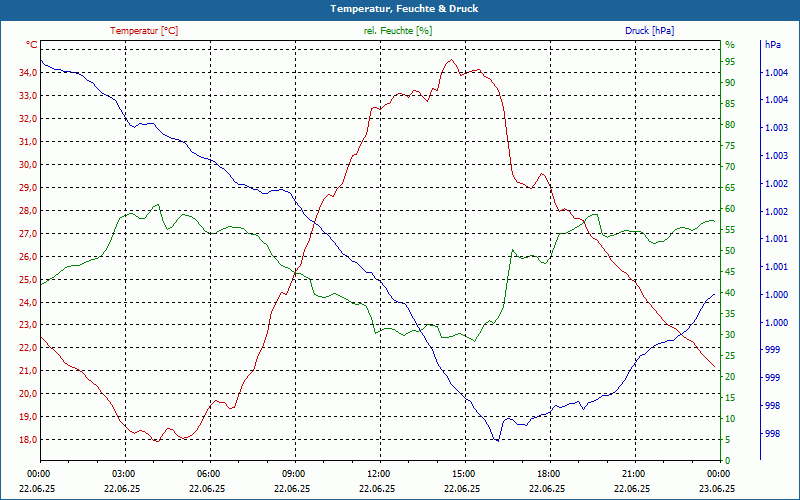800x500 pixels.
Task: Click the 22,0 temperature axis tick
Action: pos(28,348)
